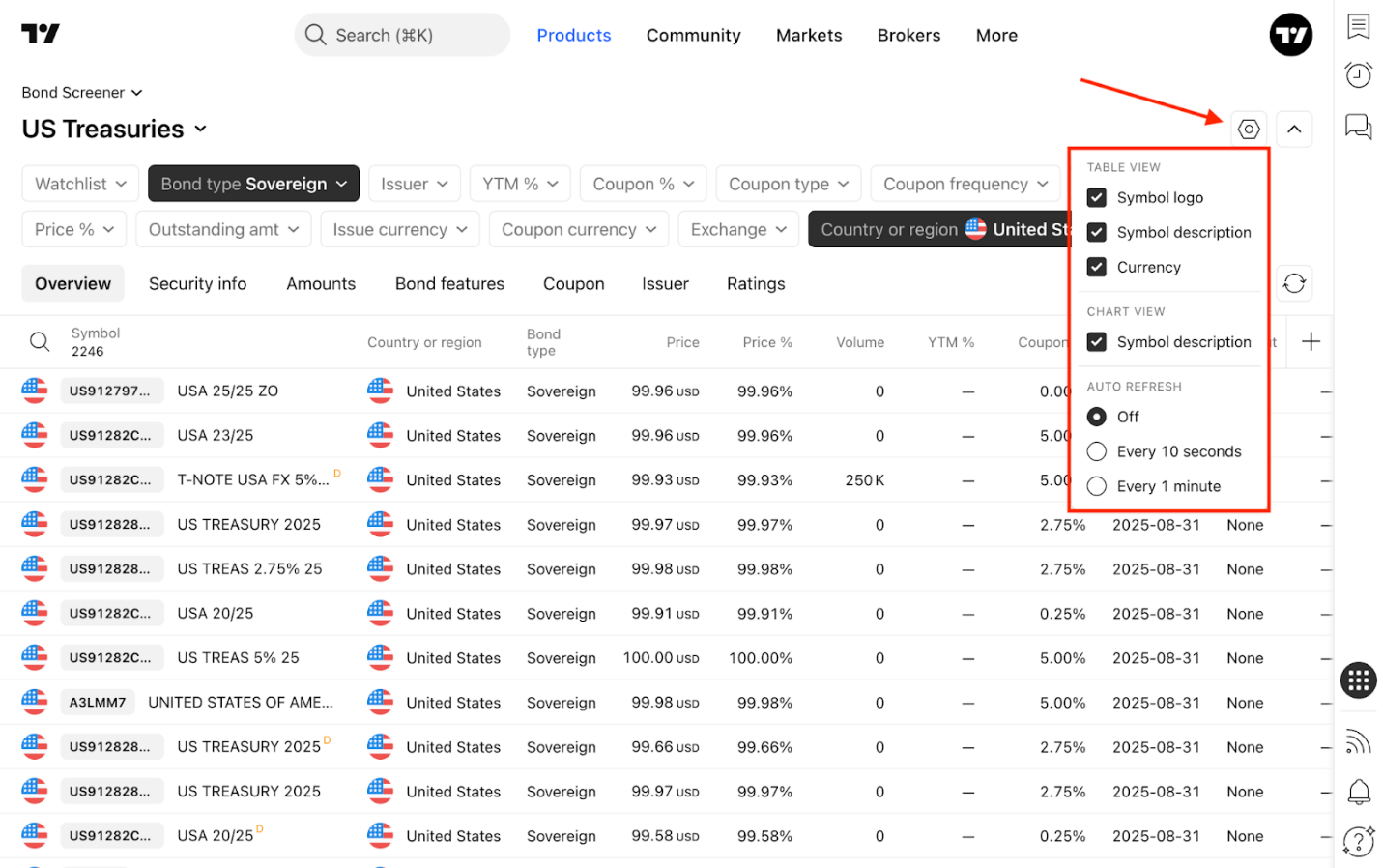Screen dimensions: 1383x868
Task: Select Every 1 minute auto refresh
Action: point(1096,486)
